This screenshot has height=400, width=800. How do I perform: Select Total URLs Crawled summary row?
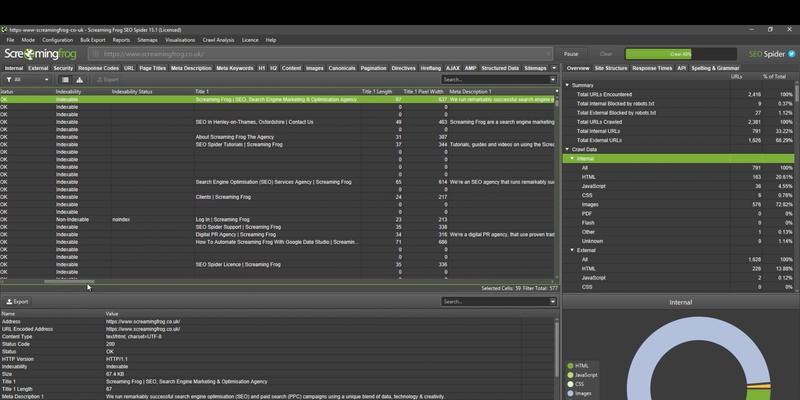(x=679, y=122)
